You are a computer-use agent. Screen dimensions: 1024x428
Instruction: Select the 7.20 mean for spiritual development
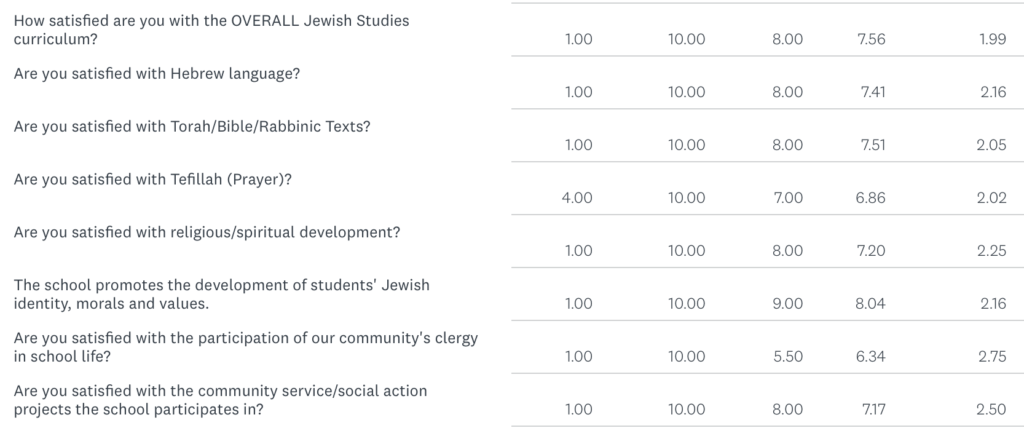click(871, 251)
